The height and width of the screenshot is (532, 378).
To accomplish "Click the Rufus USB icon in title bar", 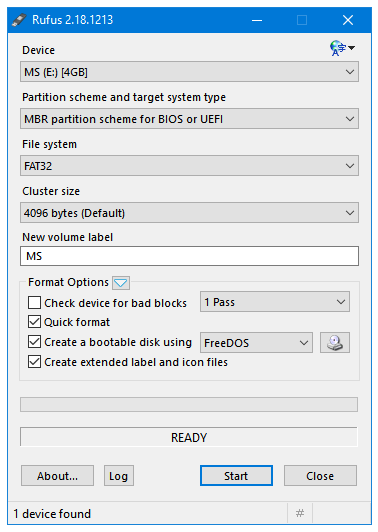I will (19, 20).
